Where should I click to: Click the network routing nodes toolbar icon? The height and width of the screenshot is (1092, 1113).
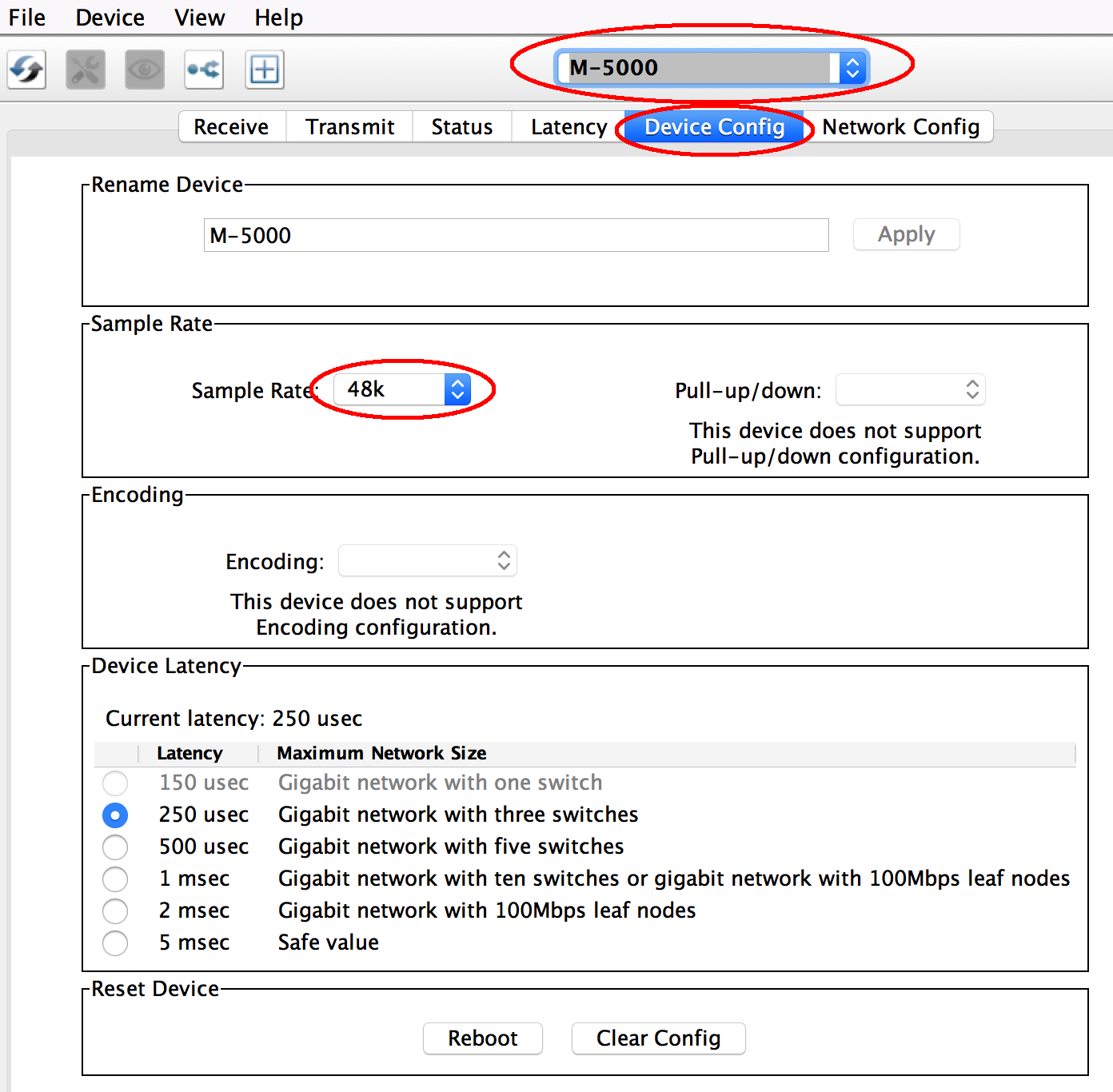point(204,70)
